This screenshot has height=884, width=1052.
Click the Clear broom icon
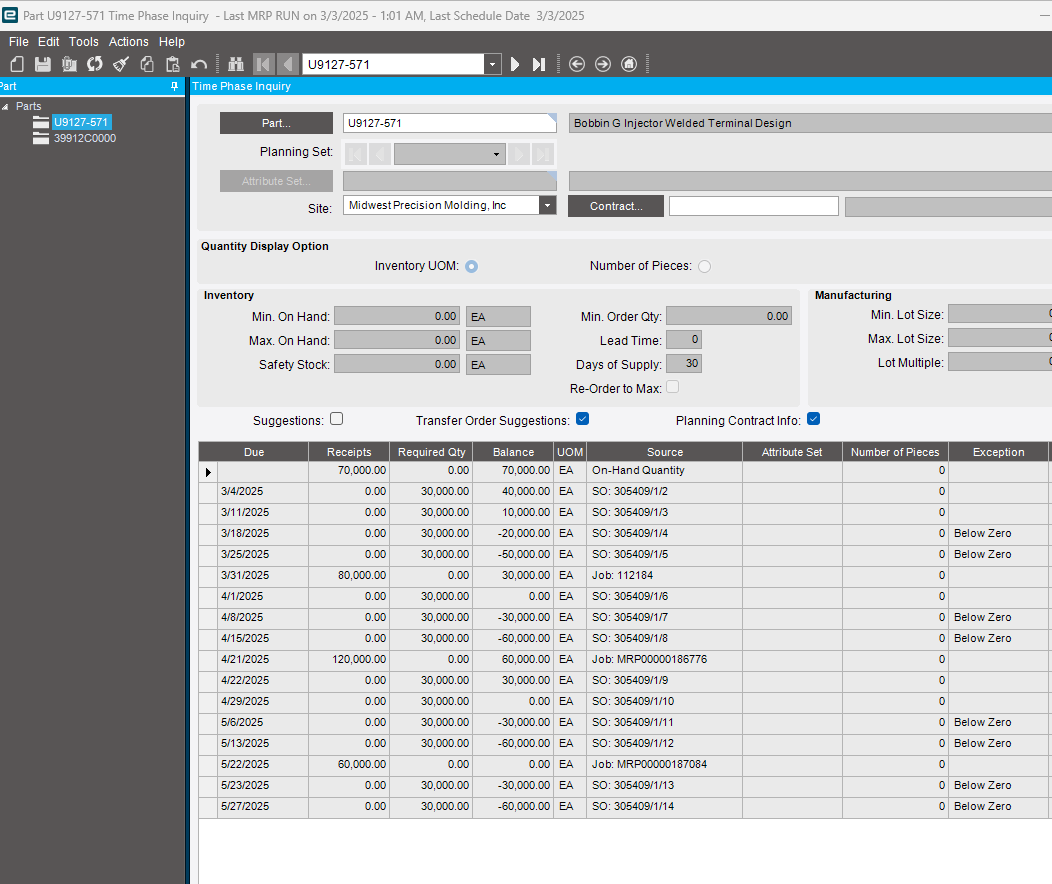coord(121,64)
